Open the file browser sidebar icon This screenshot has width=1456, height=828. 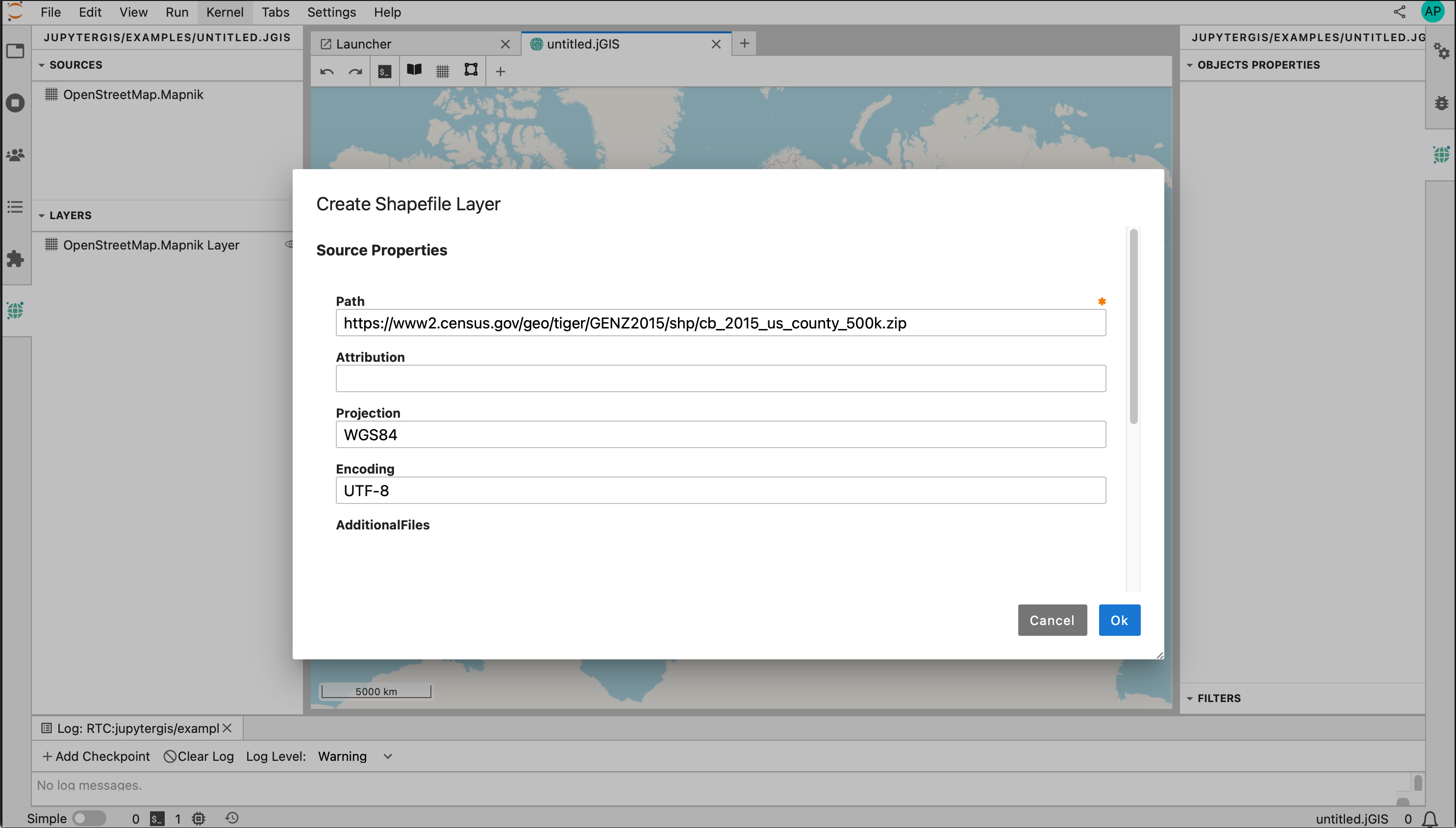click(15, 51)
